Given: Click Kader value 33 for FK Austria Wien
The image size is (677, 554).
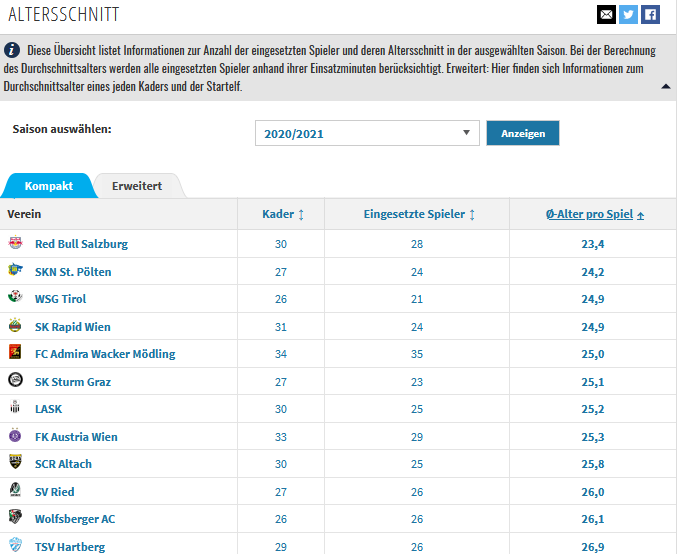Looking at the screenshot, I should (x=281, y=437).
